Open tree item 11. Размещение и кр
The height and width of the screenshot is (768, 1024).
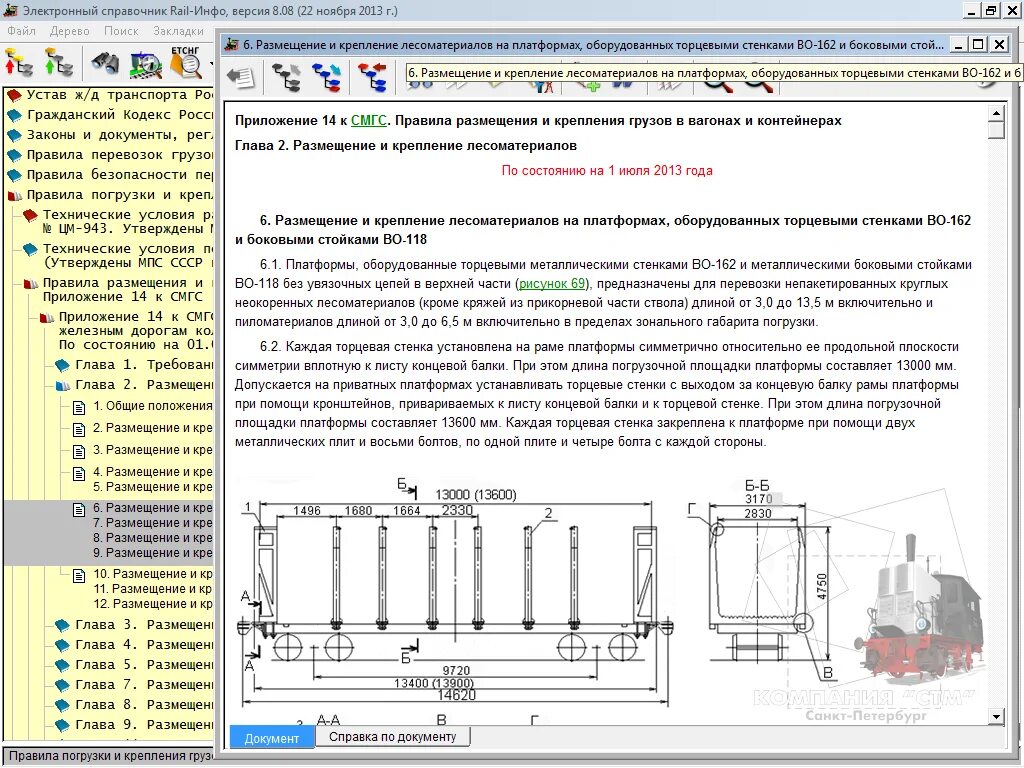(153, 588)
